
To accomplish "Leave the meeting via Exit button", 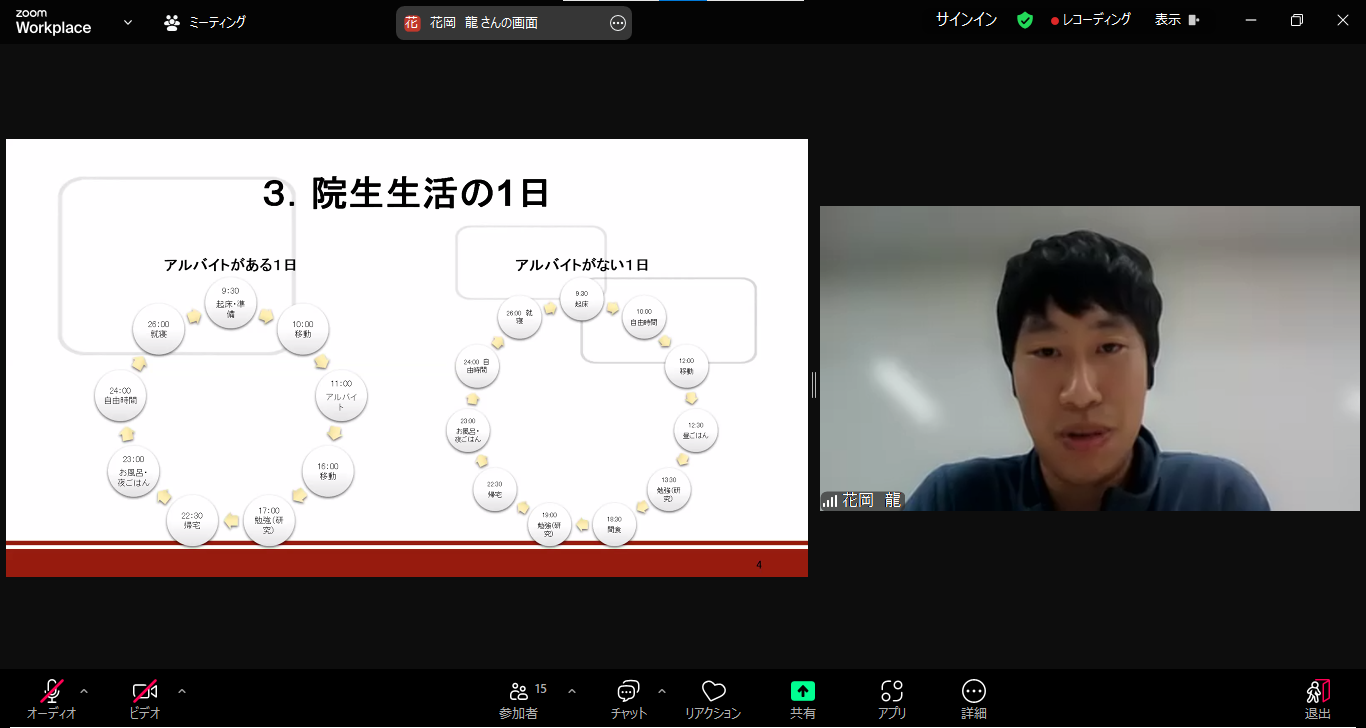I will [1317, 697].
